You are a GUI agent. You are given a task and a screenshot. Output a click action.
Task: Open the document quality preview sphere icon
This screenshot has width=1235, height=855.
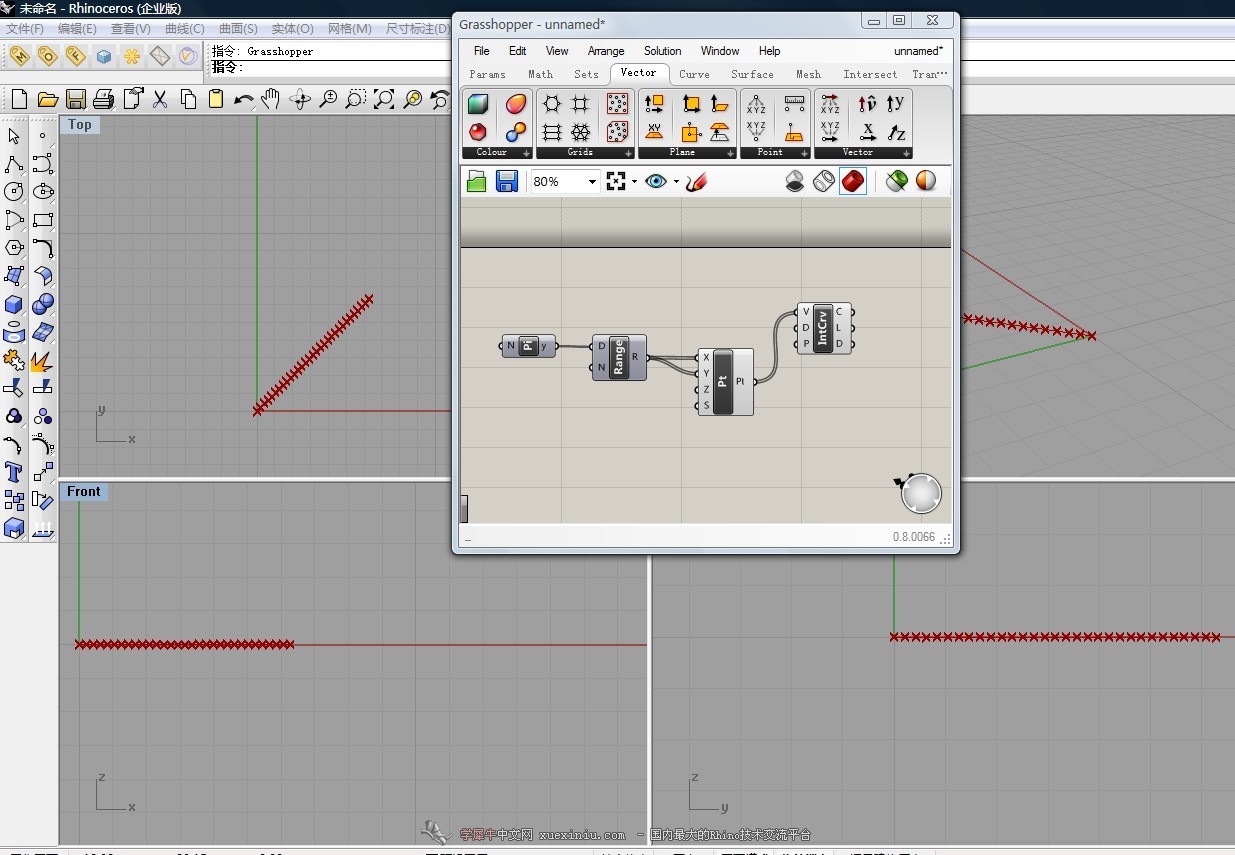click(926, 181)
